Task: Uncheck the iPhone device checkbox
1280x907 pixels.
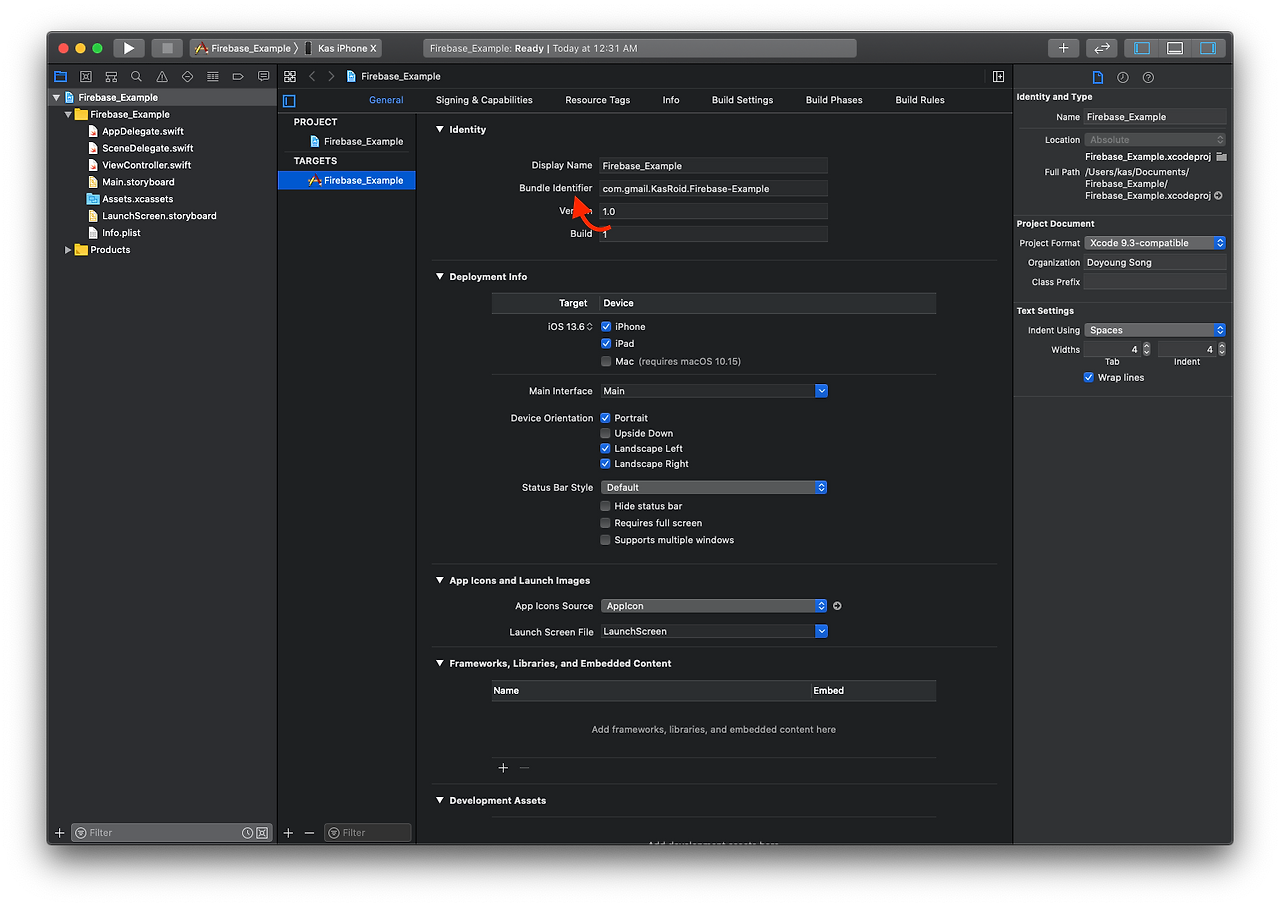Action: [606, 327]
